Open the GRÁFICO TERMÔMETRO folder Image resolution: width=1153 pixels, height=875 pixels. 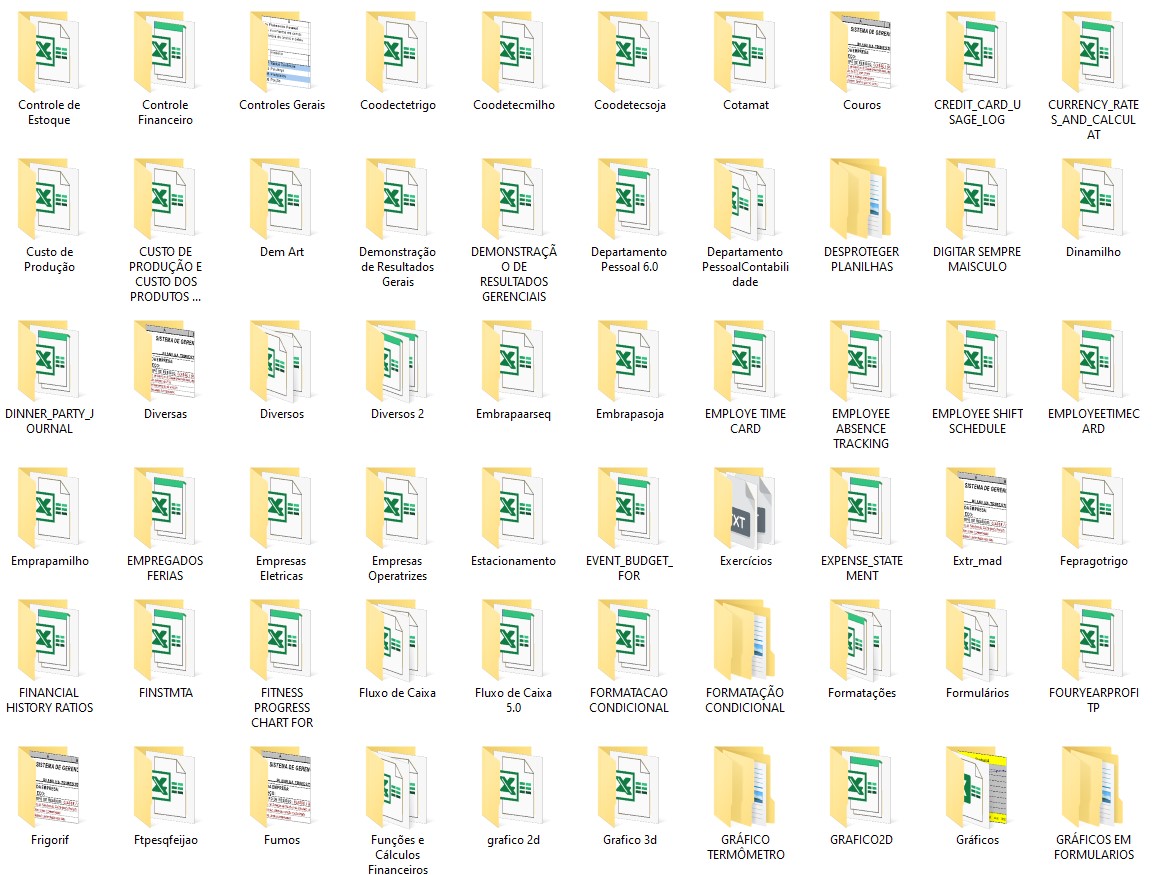[745, 786]
